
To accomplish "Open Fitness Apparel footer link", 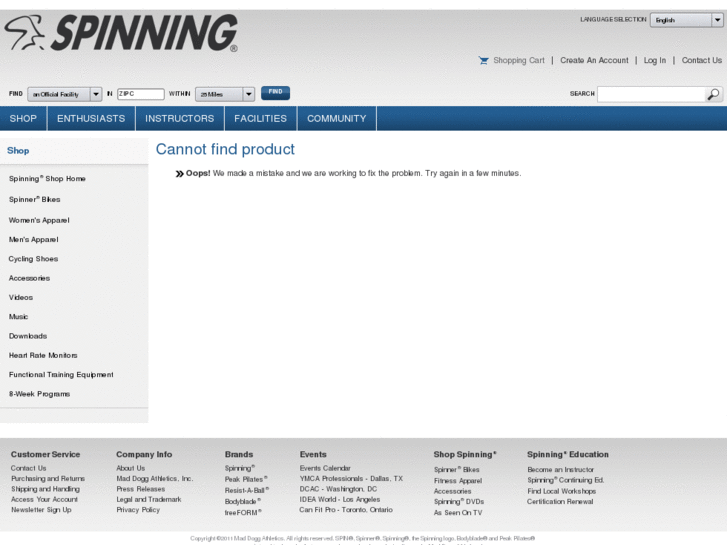I will tap(458, 481).
